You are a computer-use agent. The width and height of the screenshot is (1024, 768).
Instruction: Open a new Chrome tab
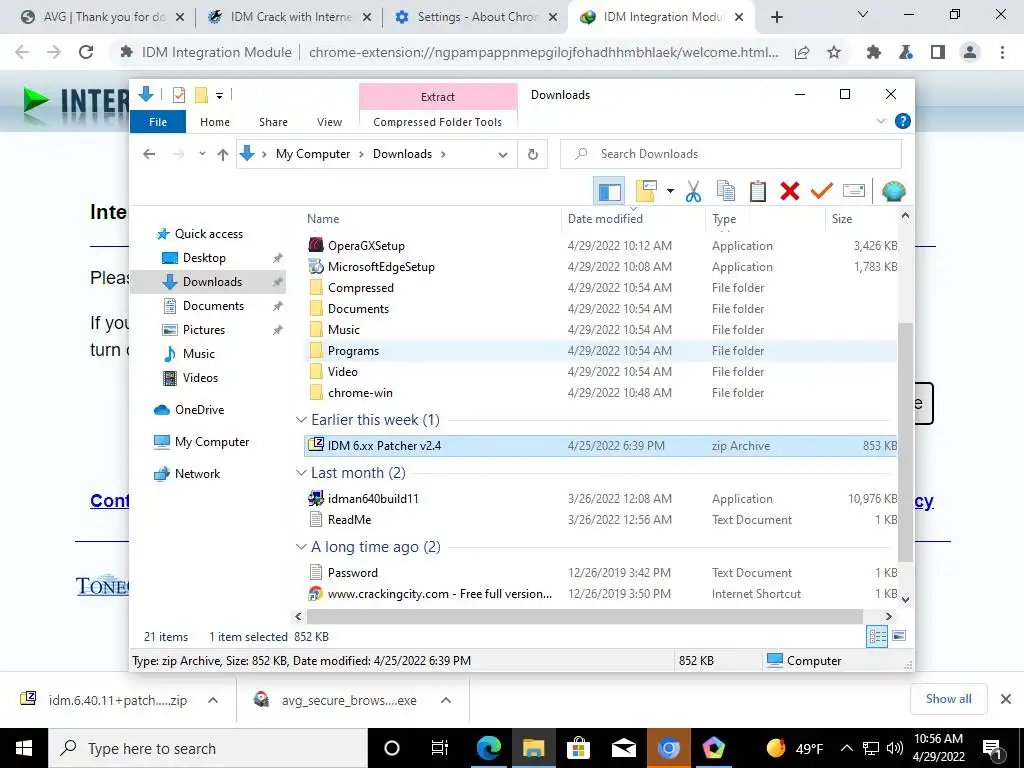776,17
